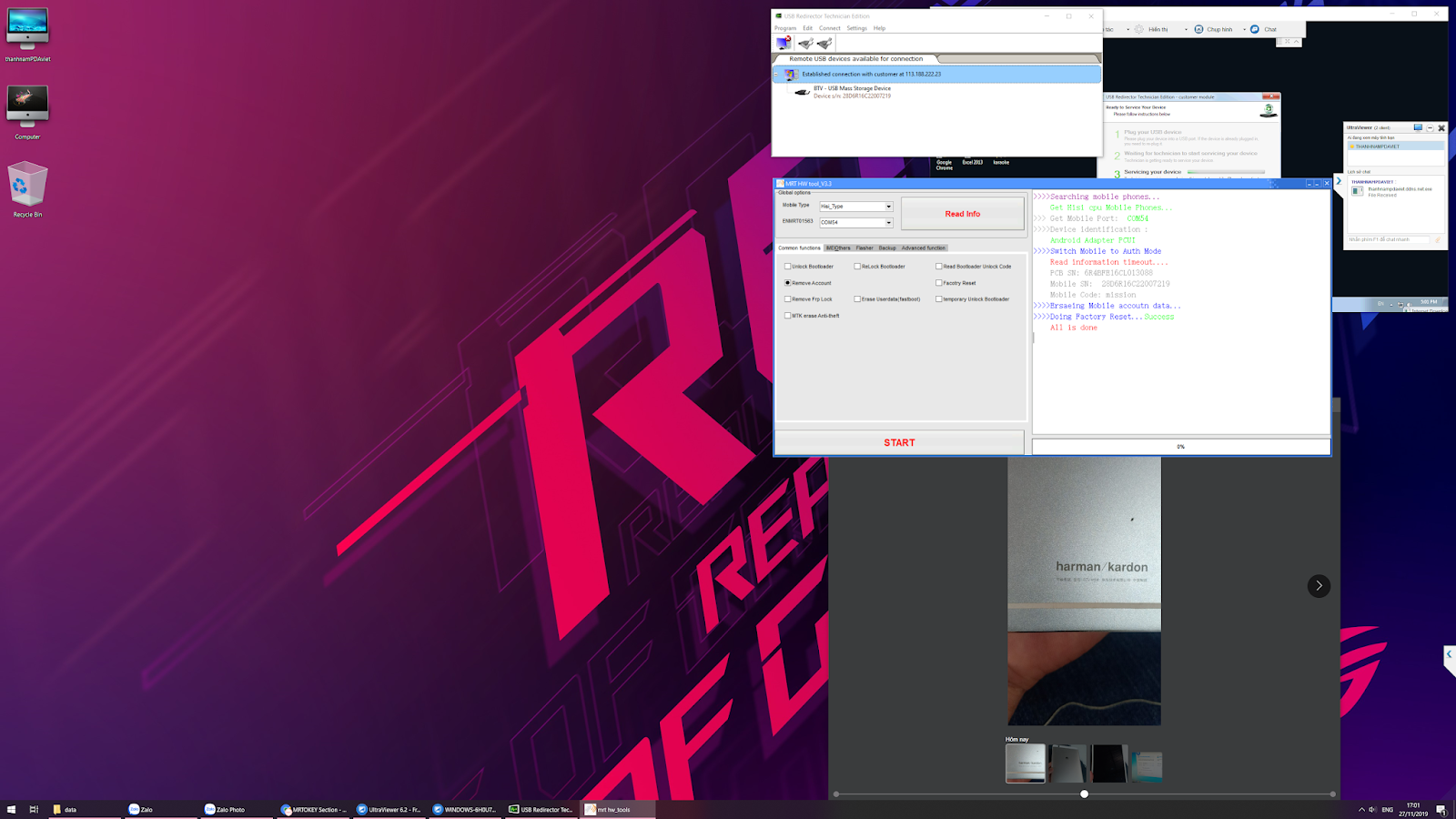The height and width of the screenshot is (819, 1456).
Task: Switch to MRTOKEY Section taskbar item
Action: pyautogui.click(x=313, y=809)
